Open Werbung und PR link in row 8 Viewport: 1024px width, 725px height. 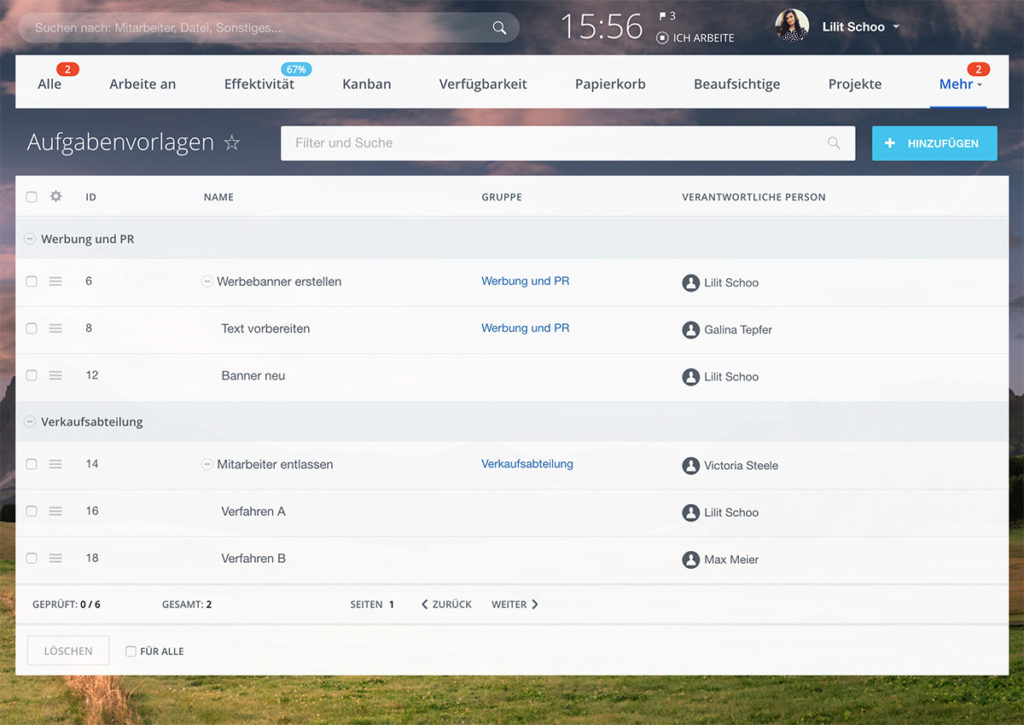point(525,328)
